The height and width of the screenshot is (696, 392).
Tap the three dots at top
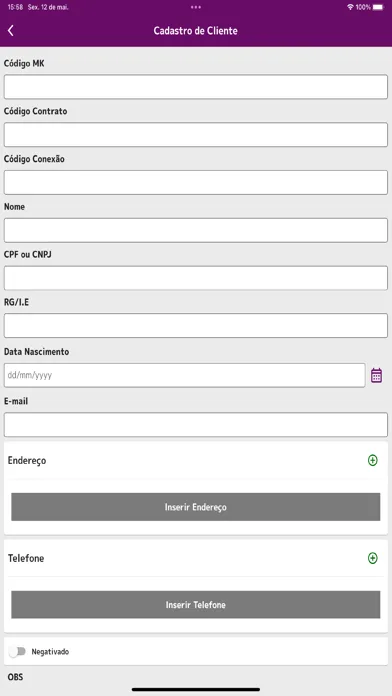pos(196,7)
